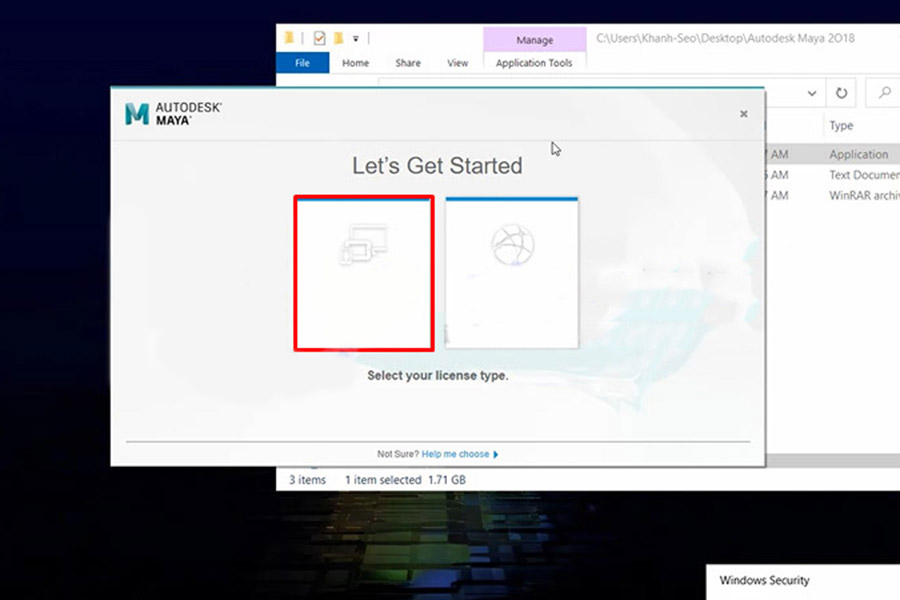Sort by the Type column header
900x600 pixels.
pos(841,126)
